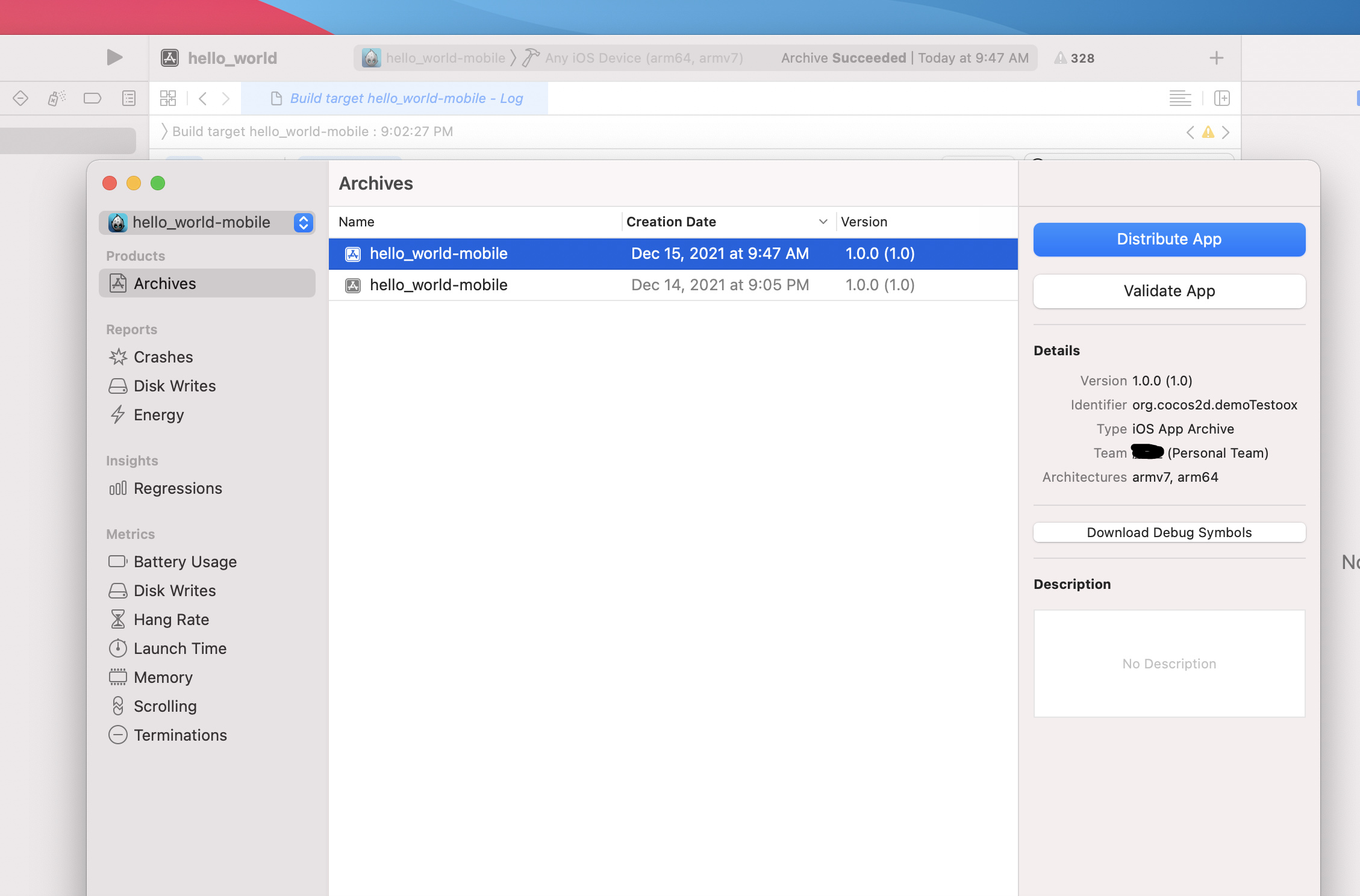Viewport: 1360px width, 896px height.
Task: Toggle the Creation Date sort order arrow
Action: pyautogui.click(x=823, y=222)
